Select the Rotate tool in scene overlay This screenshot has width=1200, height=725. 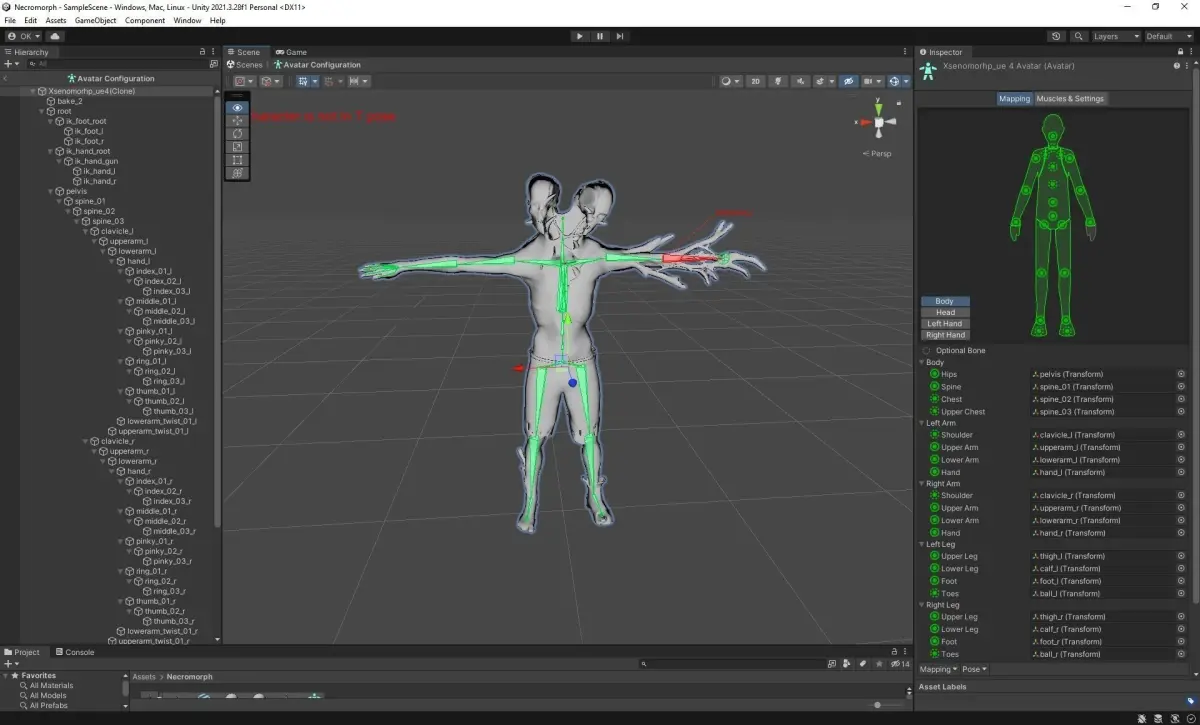pos(237,133)
